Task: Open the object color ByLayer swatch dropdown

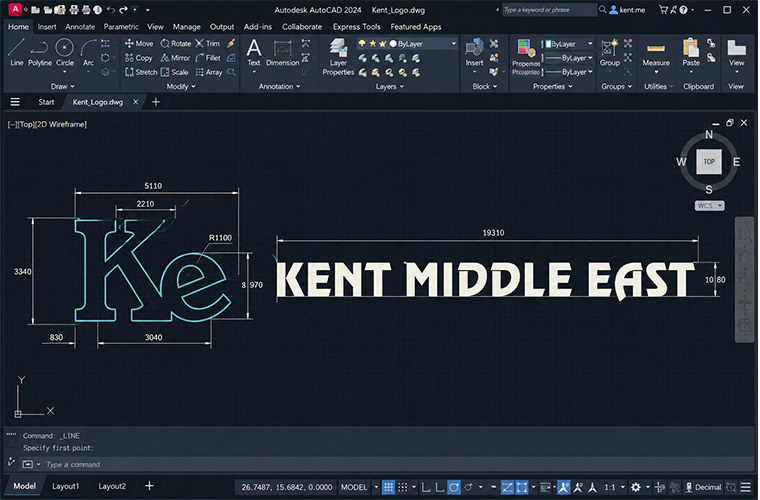Action: 570,44
